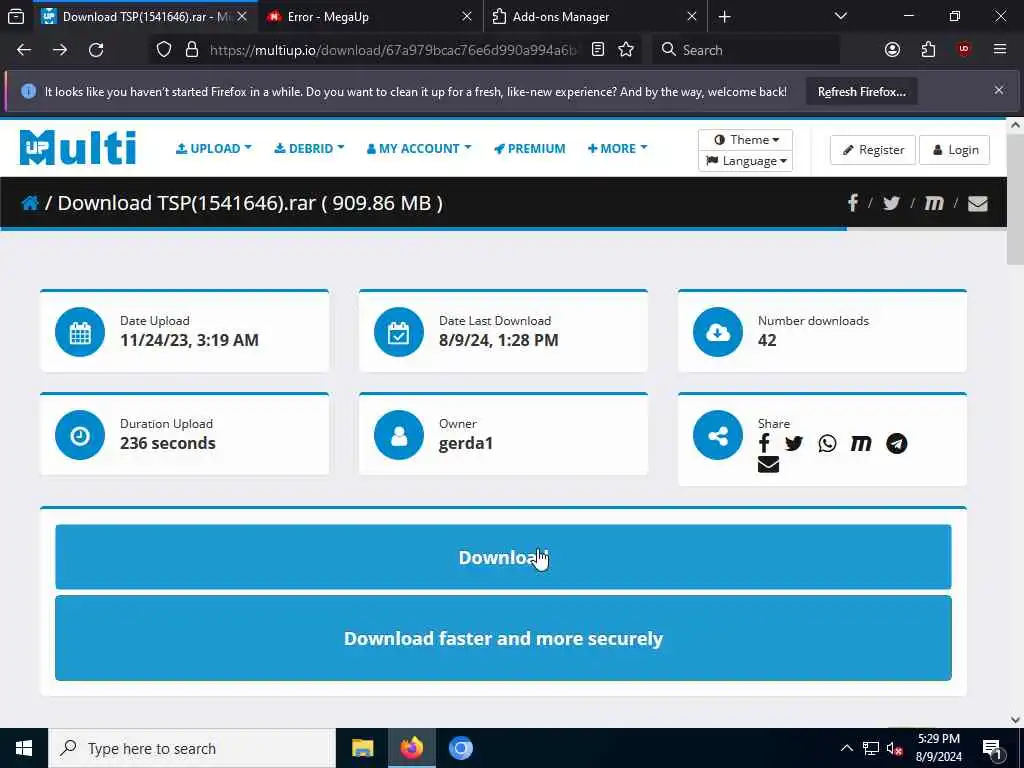Open Firefox account menu
This screenshot has height=768, width=1024.
coord(892,50)
